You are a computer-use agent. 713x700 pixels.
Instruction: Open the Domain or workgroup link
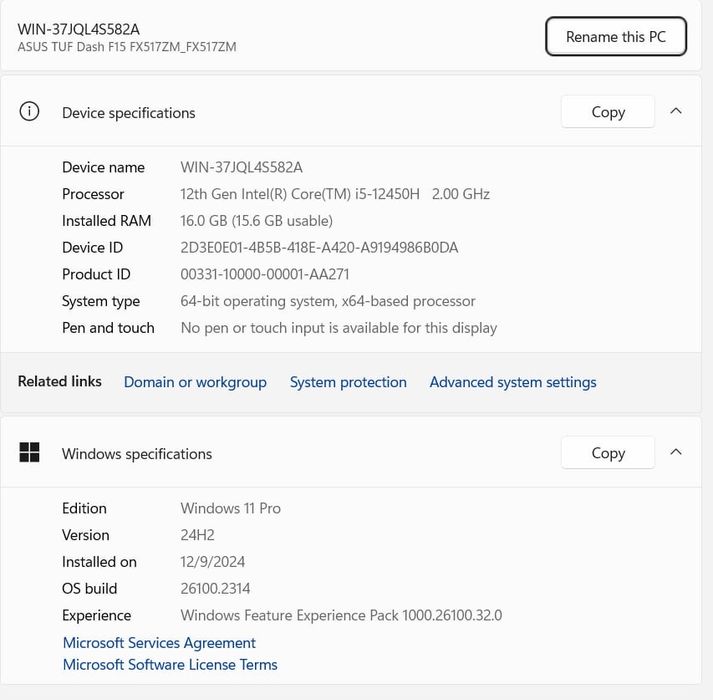pos(195,382)
